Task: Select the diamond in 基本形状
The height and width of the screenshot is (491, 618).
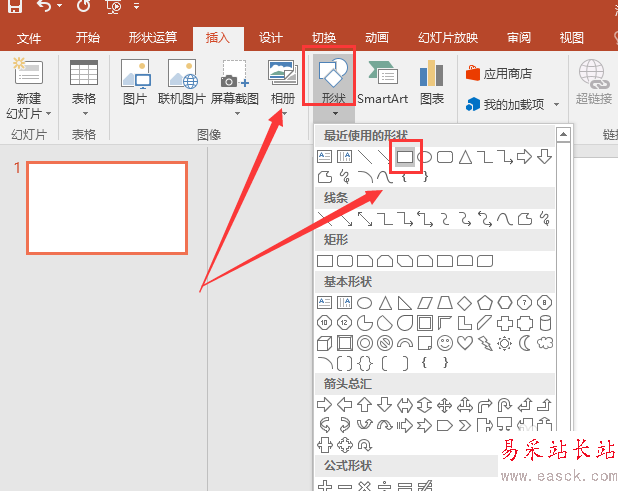Action: (x=465, y=303)
